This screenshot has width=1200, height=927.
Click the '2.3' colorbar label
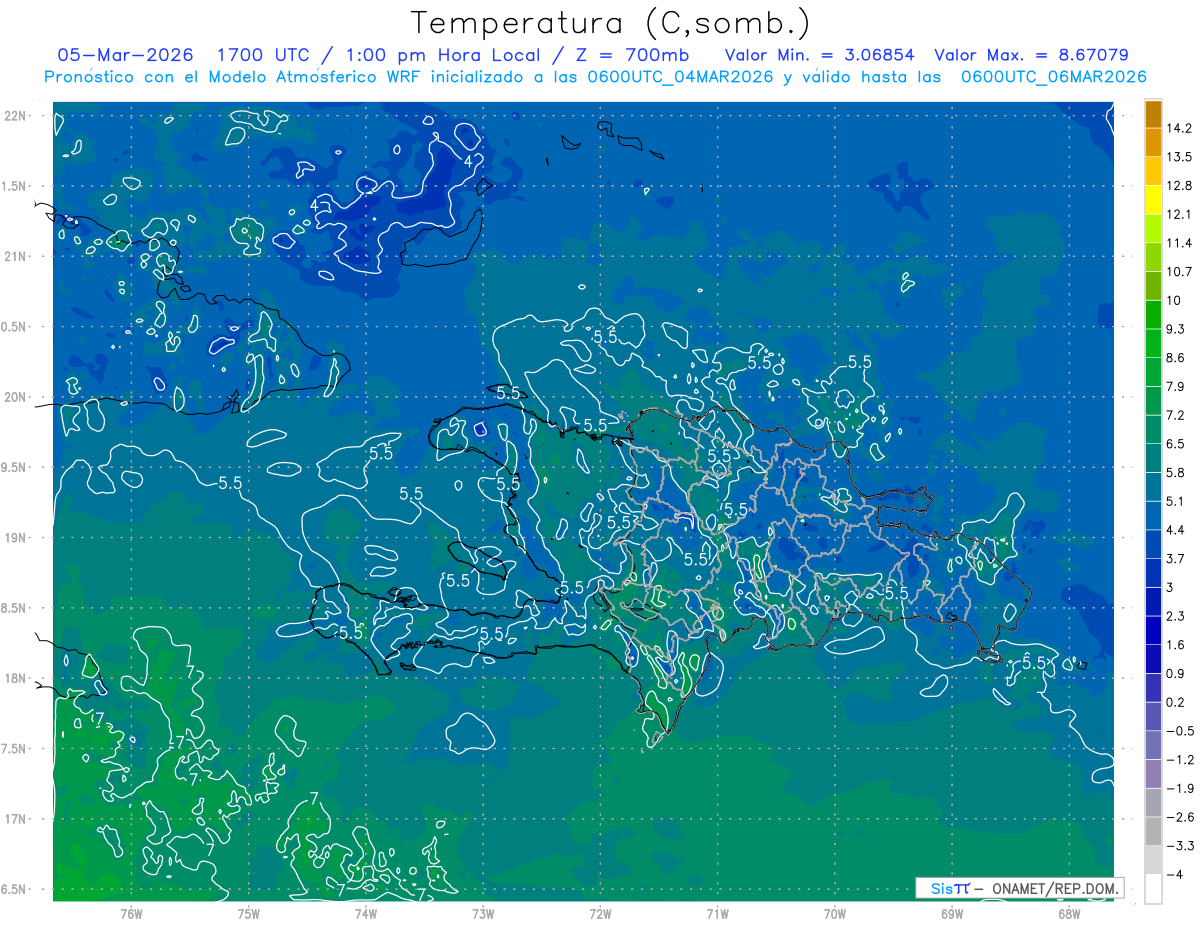tap(1175, 616)
